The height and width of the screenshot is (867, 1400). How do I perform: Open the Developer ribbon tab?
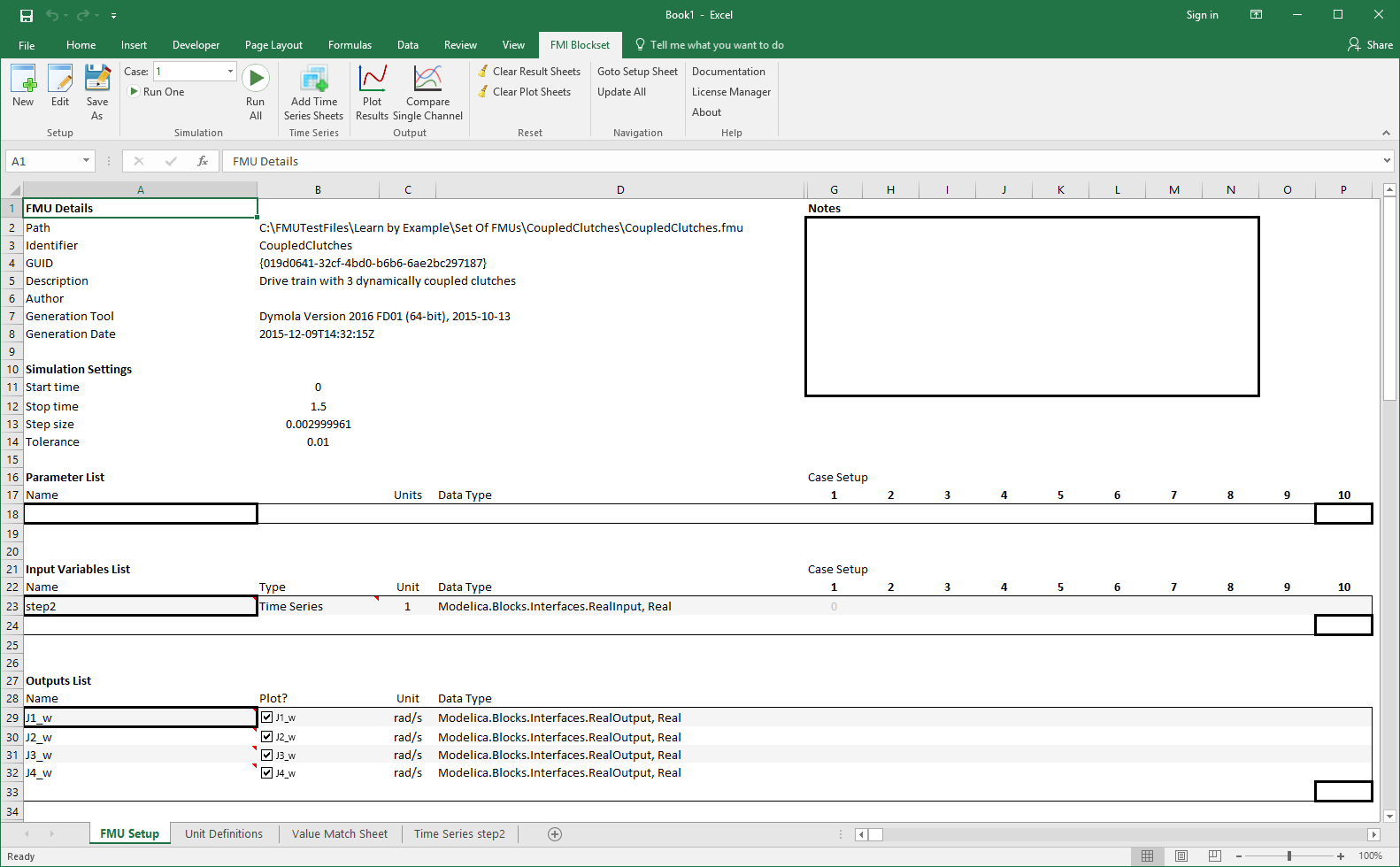click(196, 45)
